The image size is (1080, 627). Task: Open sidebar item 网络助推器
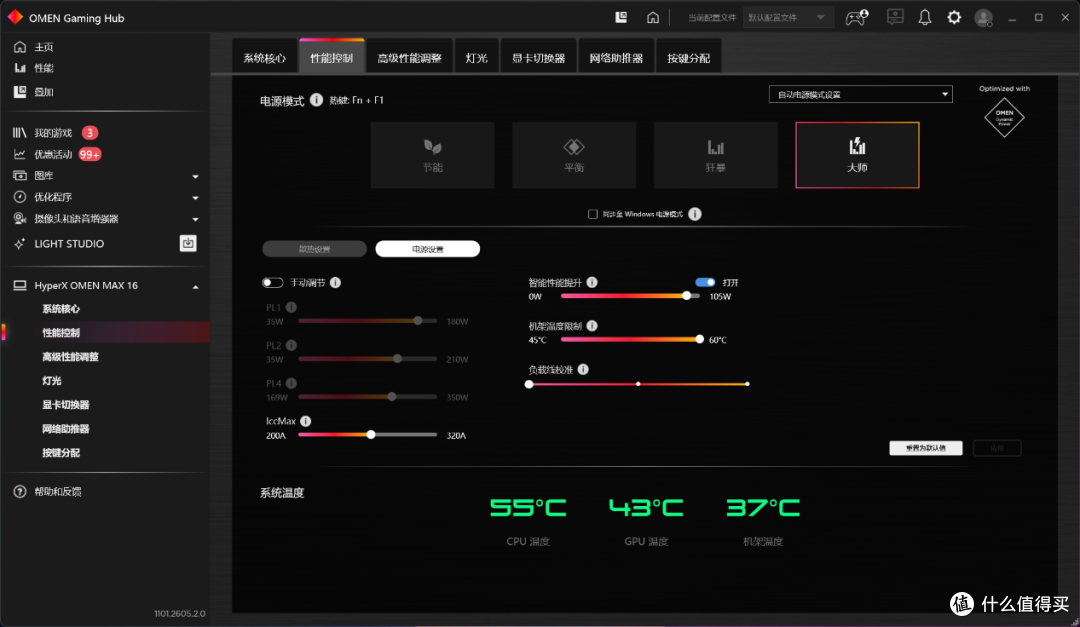[65, 429]
